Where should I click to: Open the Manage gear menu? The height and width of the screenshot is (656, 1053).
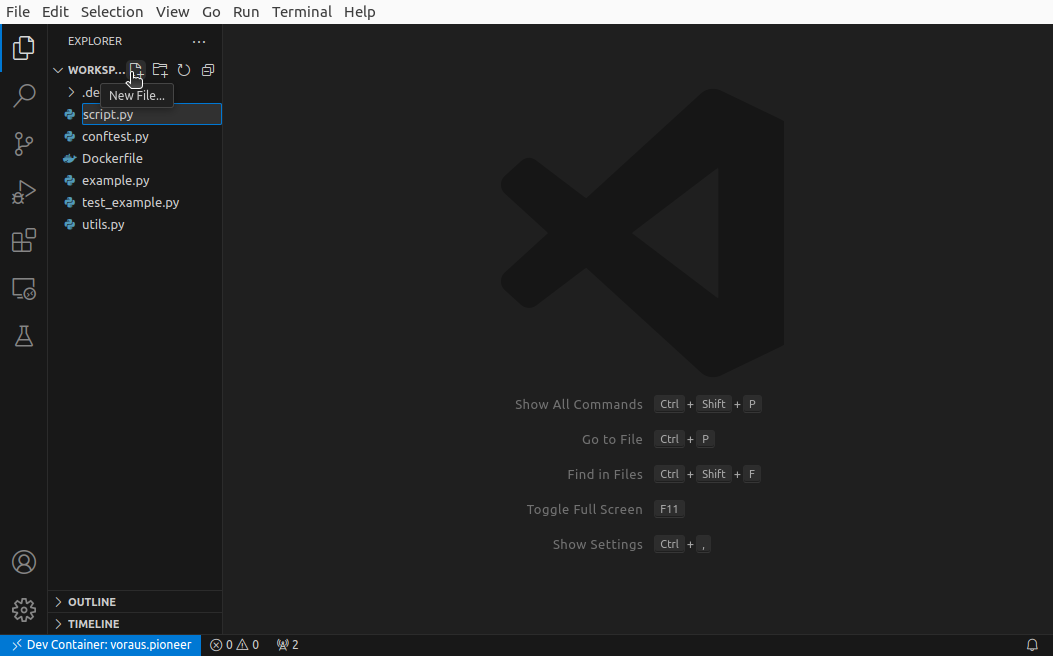[24, 609]
